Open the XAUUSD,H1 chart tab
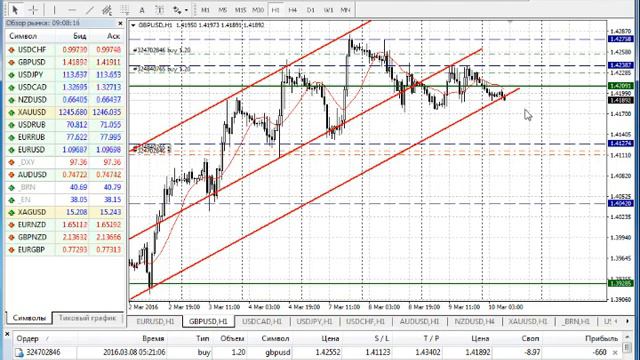Viewport: 640px width, 360px height. tap(528, 321)
